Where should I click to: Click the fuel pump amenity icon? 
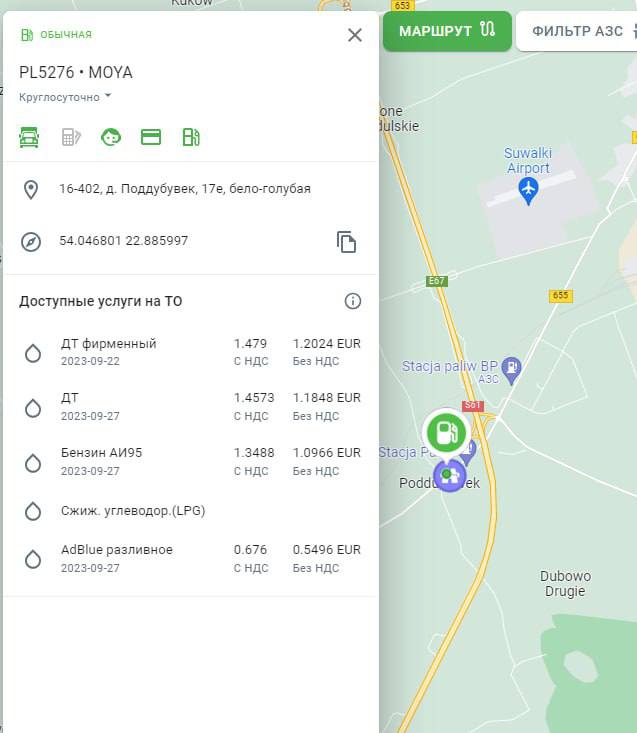click(x=191, y=137)
